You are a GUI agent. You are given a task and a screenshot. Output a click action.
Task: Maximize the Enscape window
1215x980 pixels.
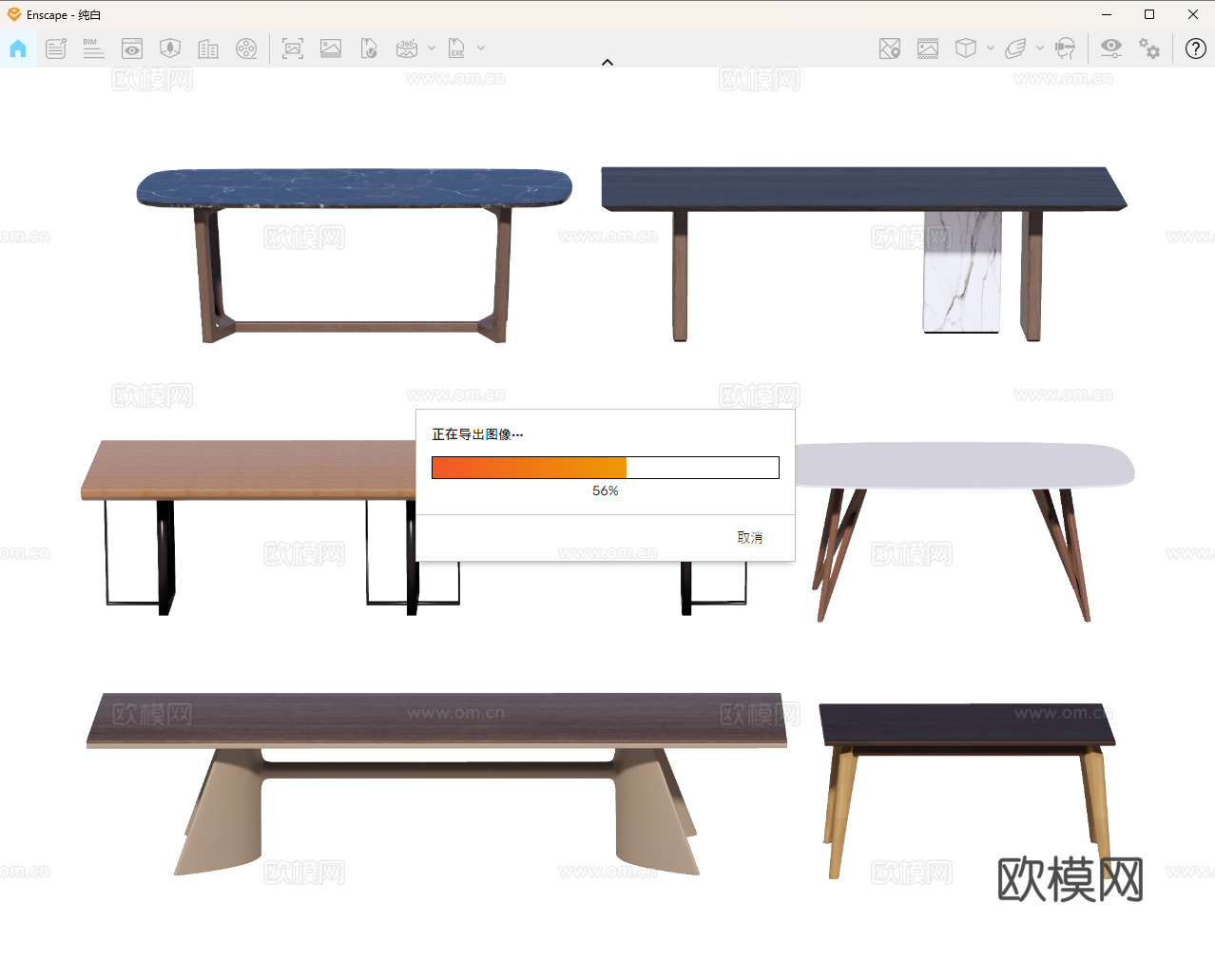[x=1149, y=14]
